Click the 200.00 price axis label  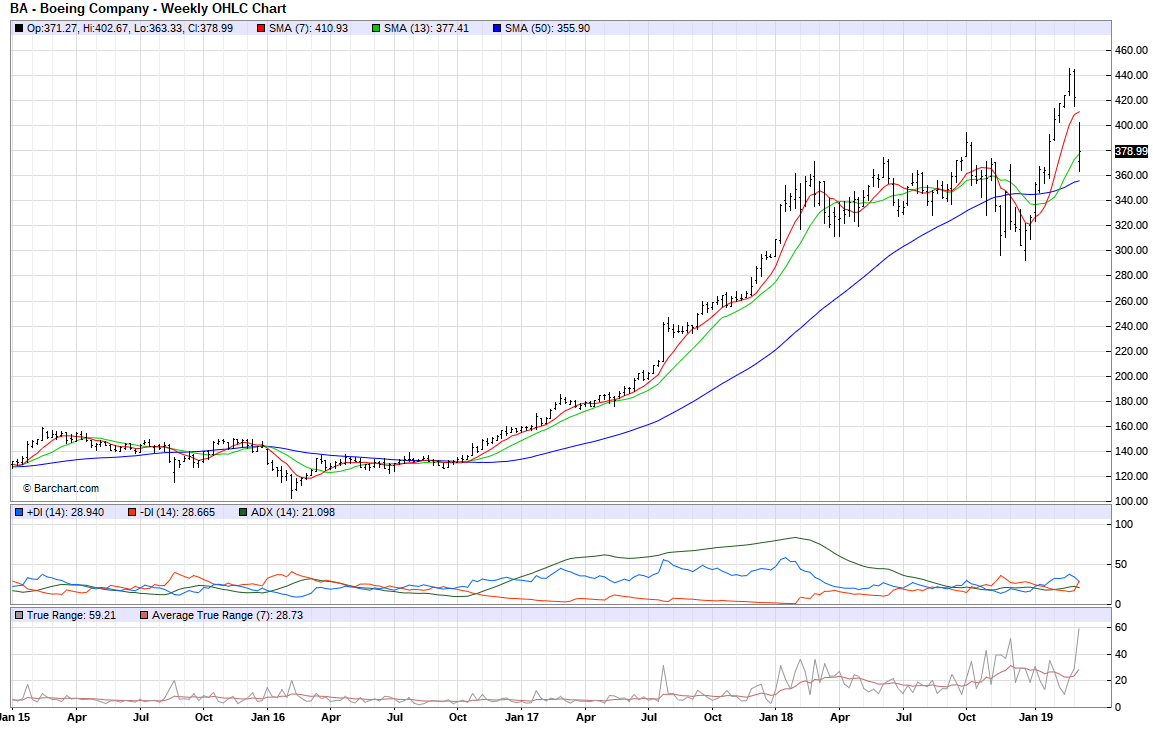(1131, 377)
